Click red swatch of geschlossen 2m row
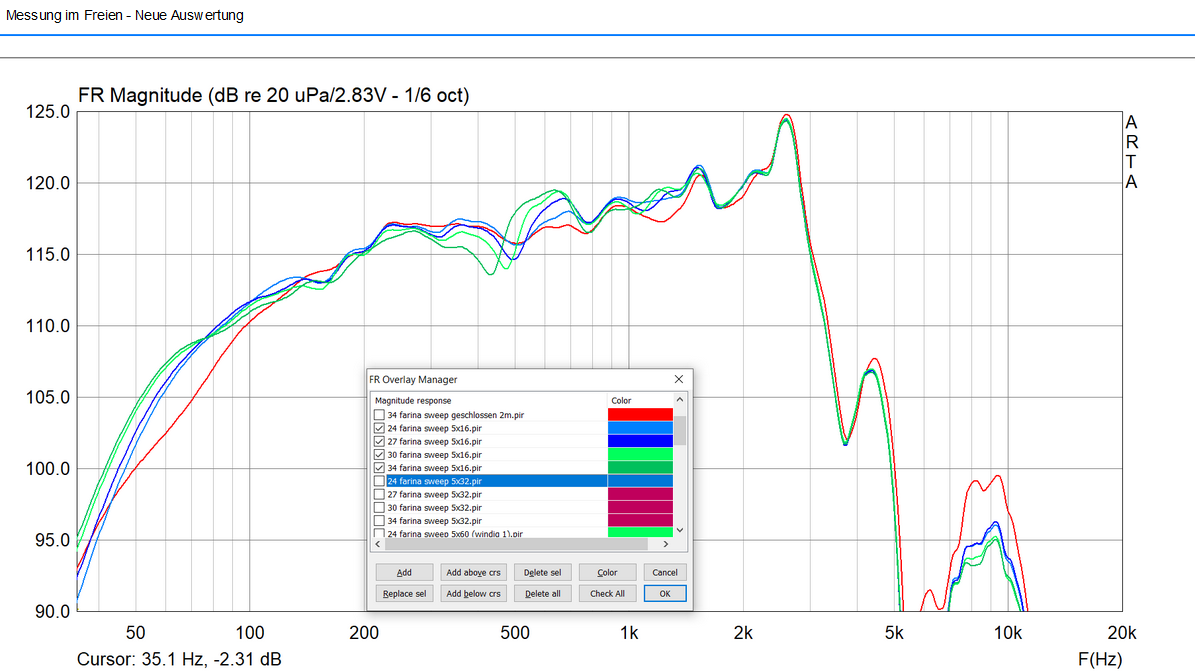Screen dimensions: 1195x672 640,414
